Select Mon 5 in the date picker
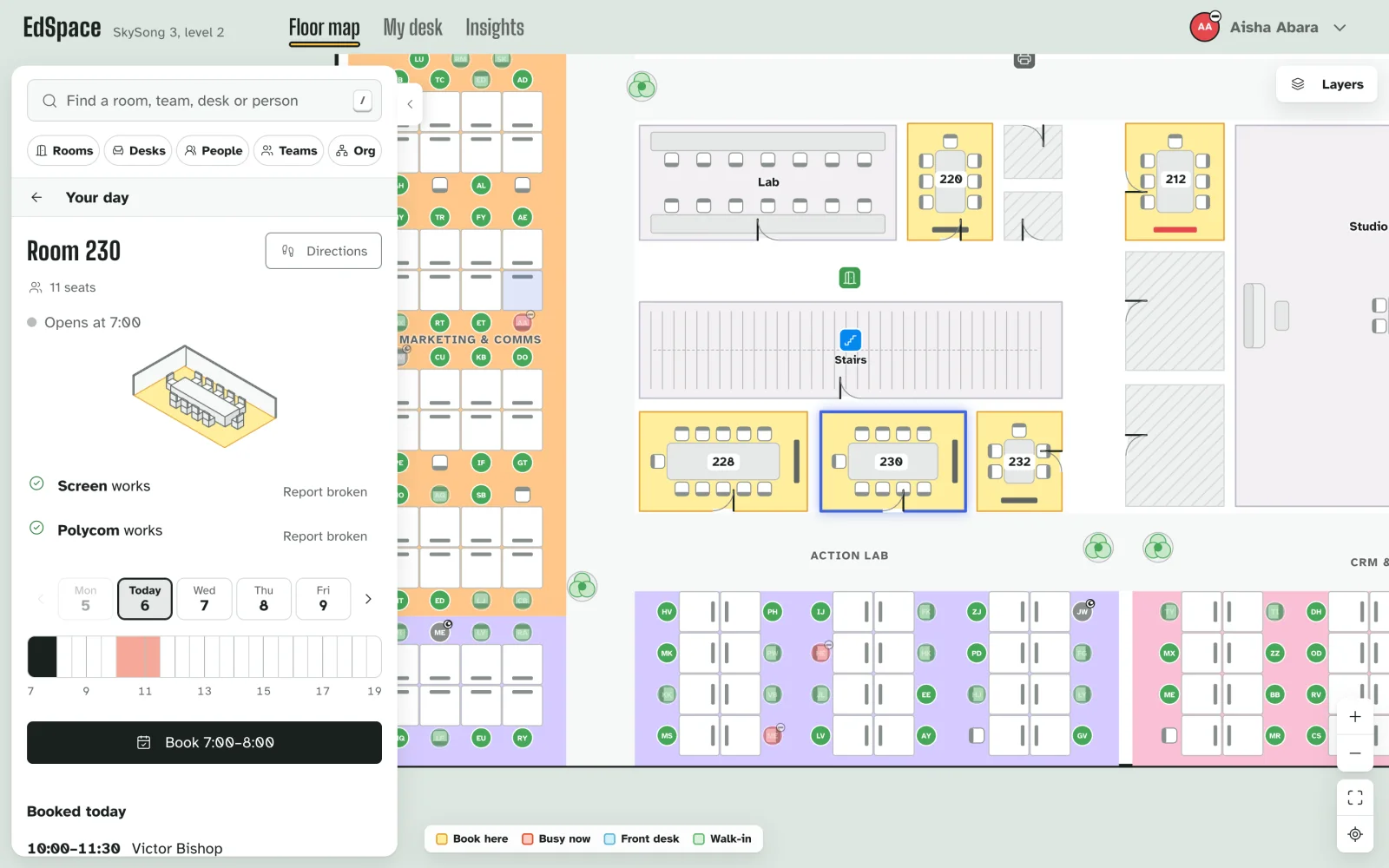The width and height of the screenshot is (1389, 868). (85, 599)
